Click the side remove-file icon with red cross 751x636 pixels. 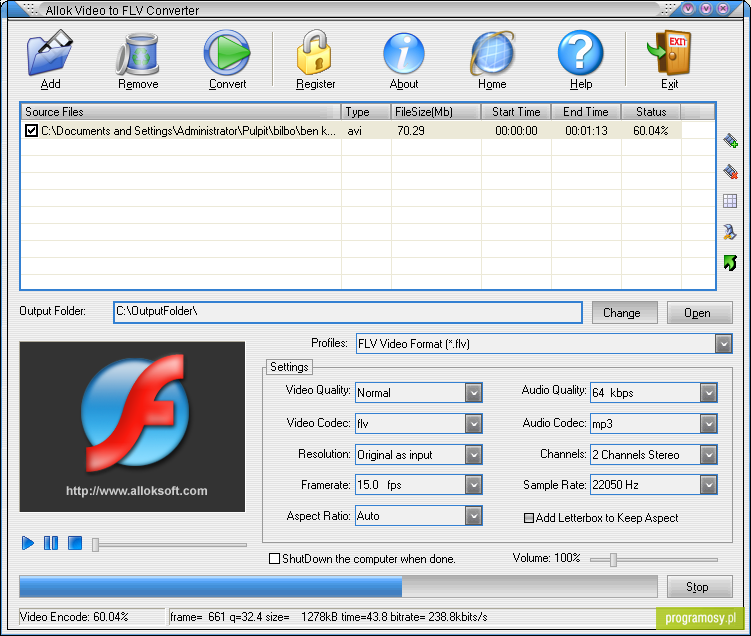tap(730, 171)
